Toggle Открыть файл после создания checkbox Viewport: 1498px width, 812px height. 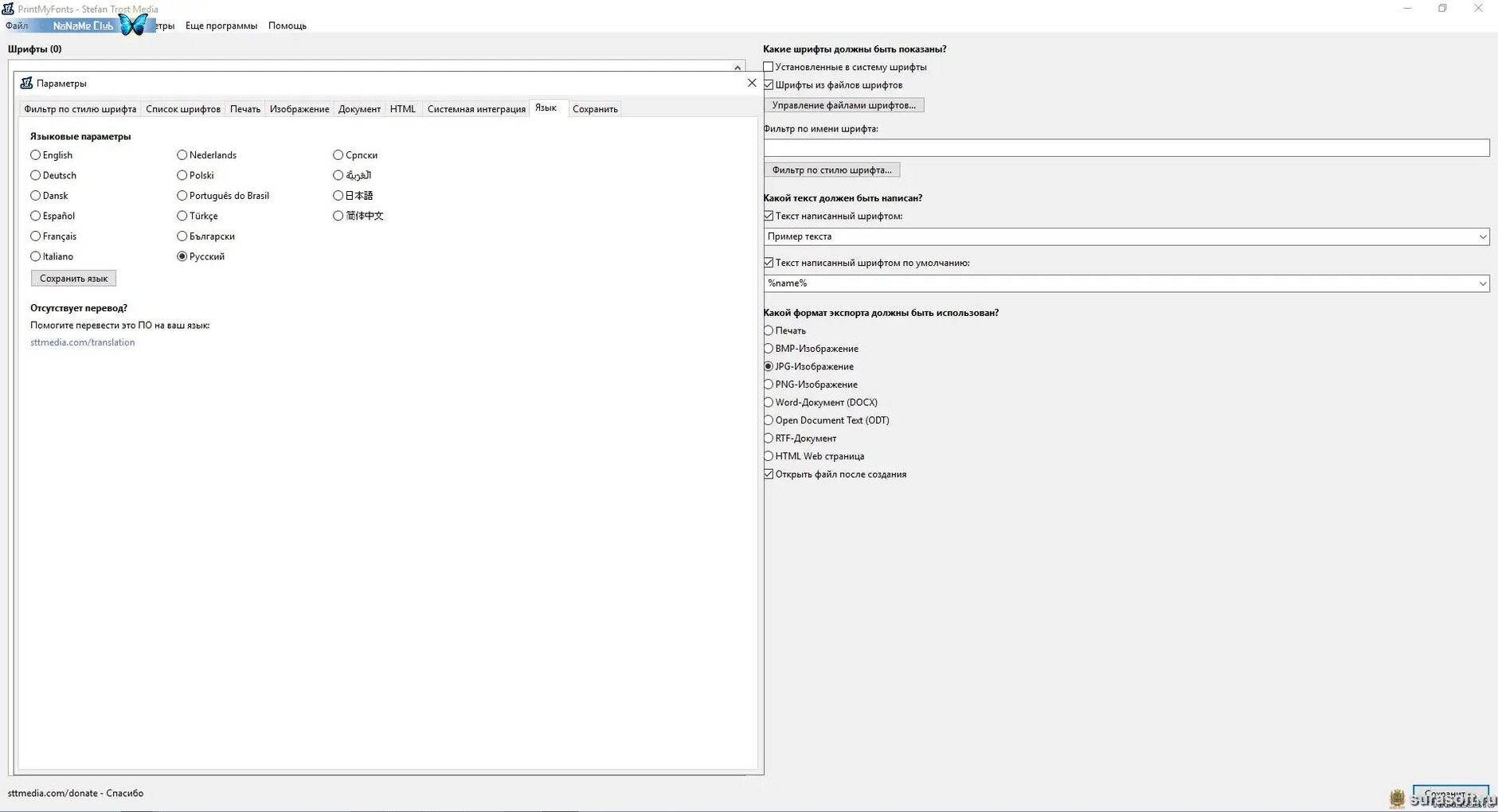click(835, 474)
